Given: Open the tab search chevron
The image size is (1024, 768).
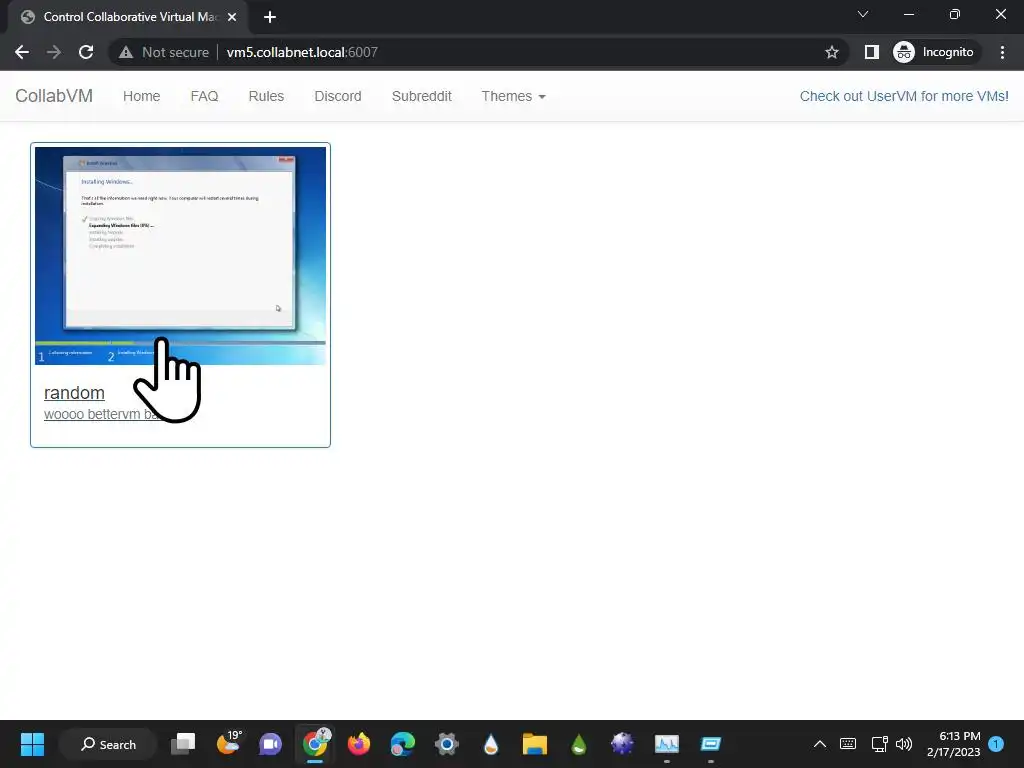Looking at the screenshot, I should [x=863, y=14].
